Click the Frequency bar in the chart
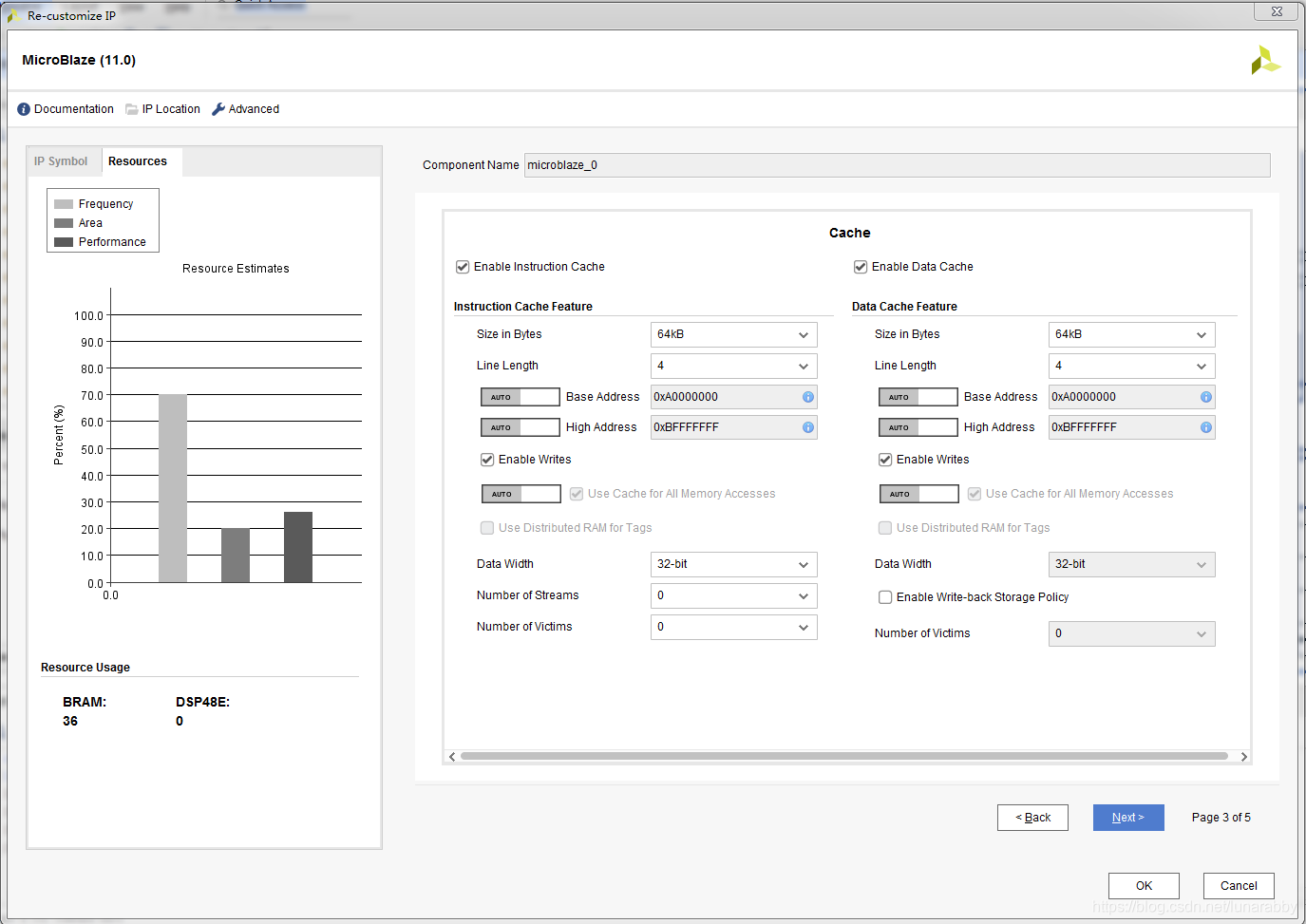 [173, 488]
